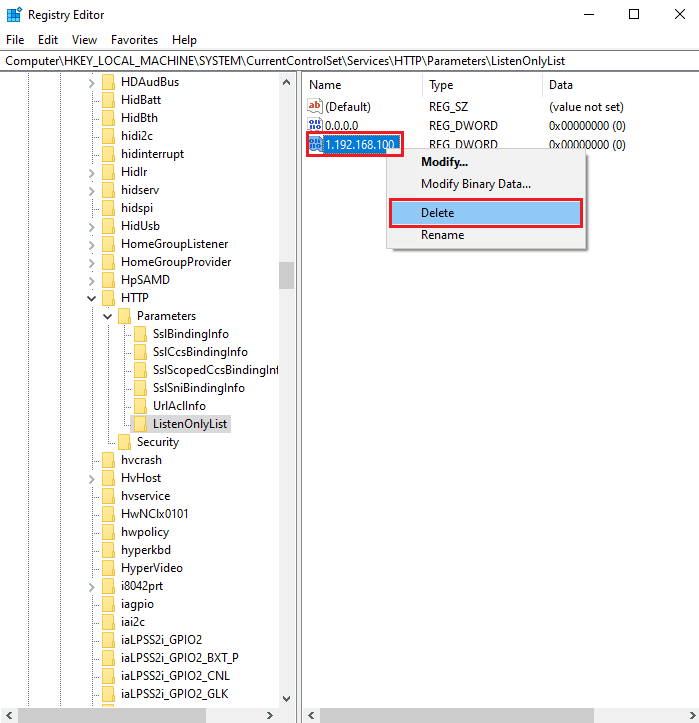Image resolution: width=699 pixels, height=723 pixels.
Task: Select the iaLPSS2i_GPIO2_BXT_P tree item
Action: (x=180, y=658)
